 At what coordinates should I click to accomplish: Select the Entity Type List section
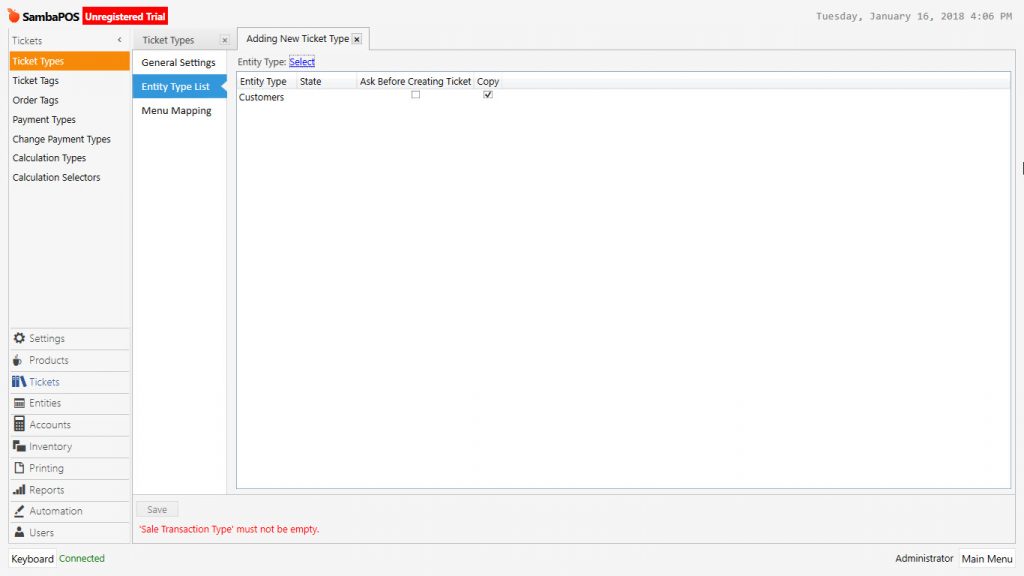coord(178,86)
